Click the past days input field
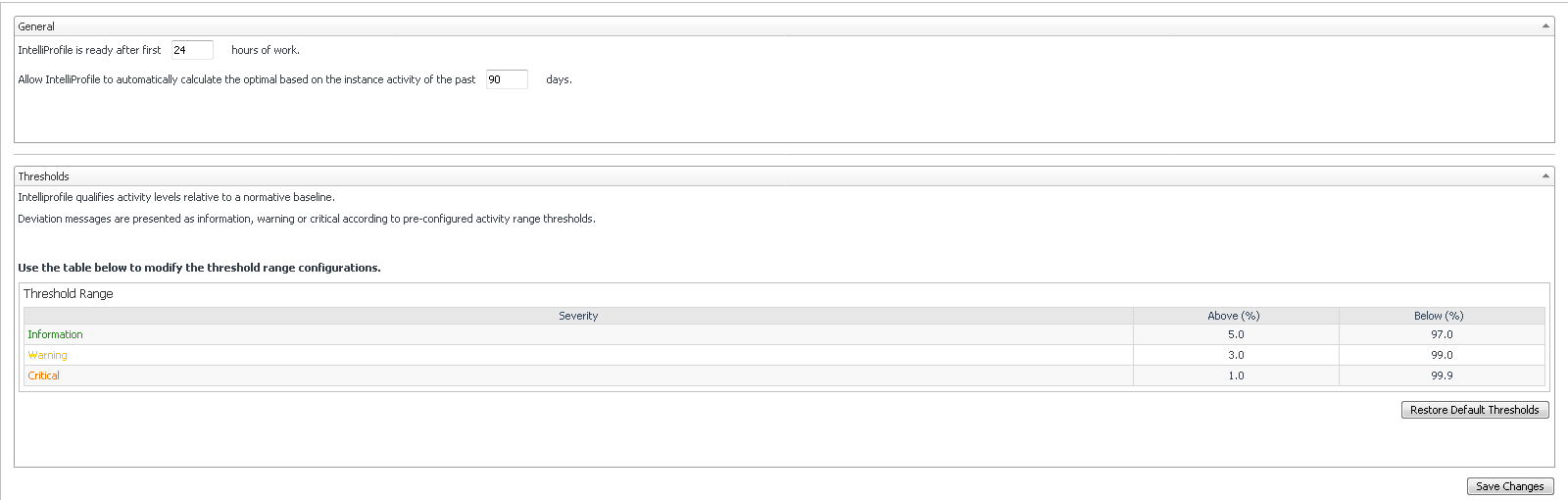Viewport: 1568px width, 500px height. click(507, 79)
